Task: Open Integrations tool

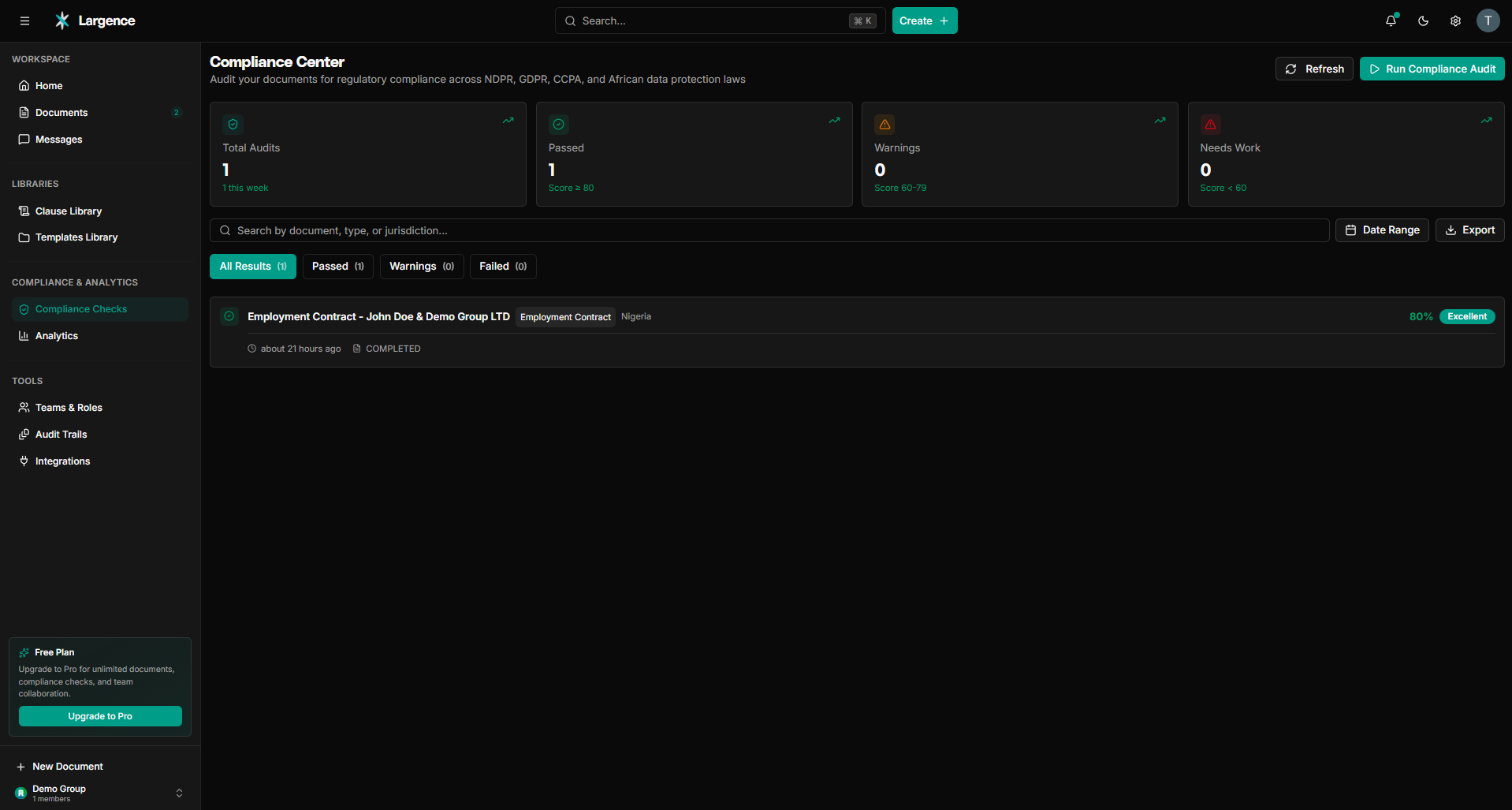Action: pyautogui.click(x=100, y=461)
